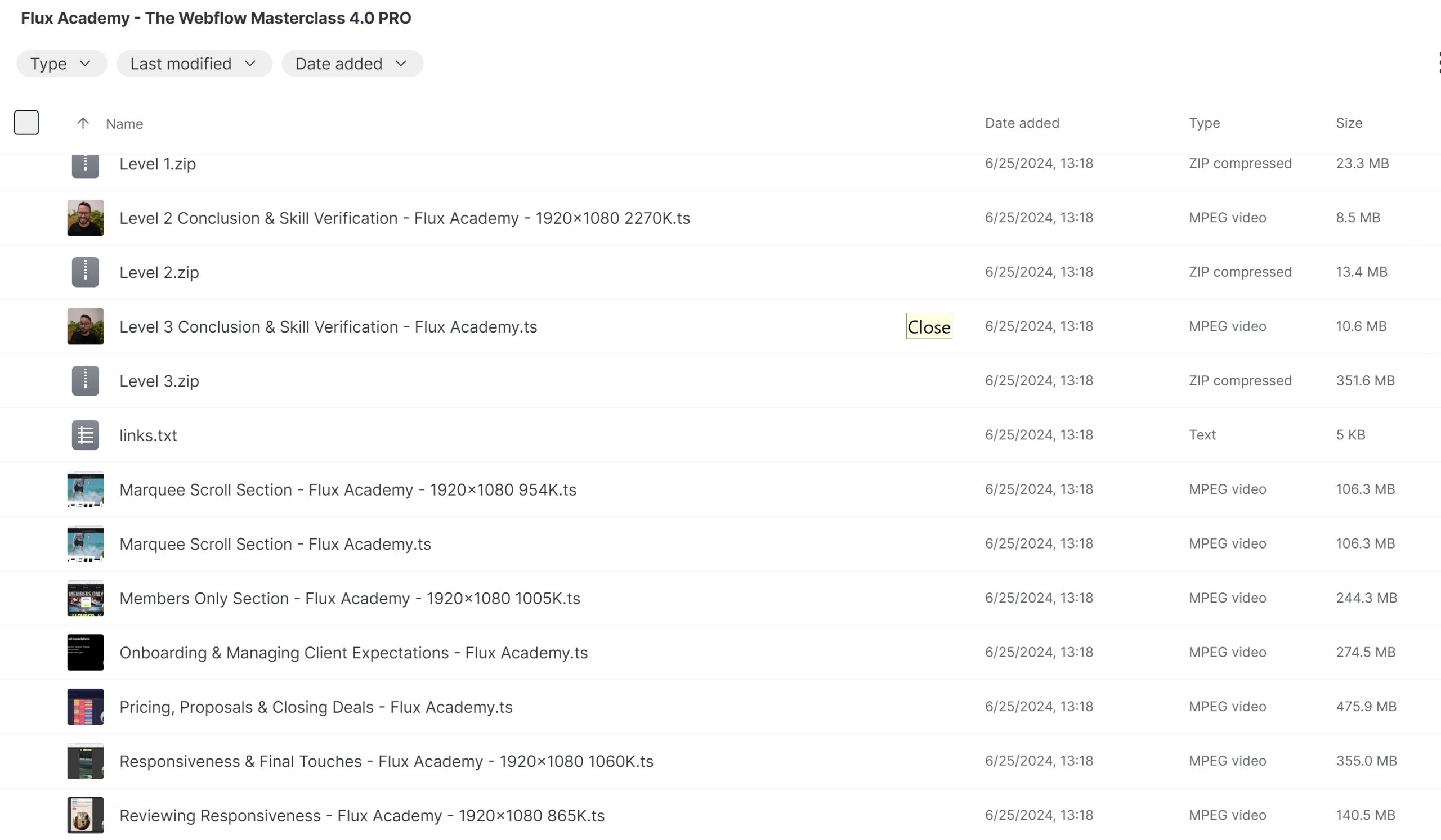Open the Level 2 Conclusion video thumbnail
The height and width of the screenshot is (840, 1441).
tap(85, 218)
